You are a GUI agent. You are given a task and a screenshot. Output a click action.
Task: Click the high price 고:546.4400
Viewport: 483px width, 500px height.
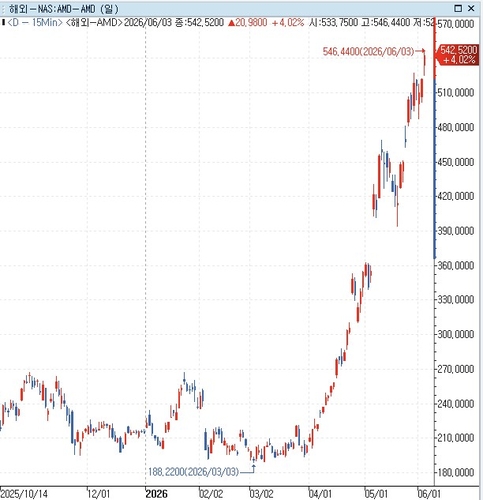(x=386, y=23)
